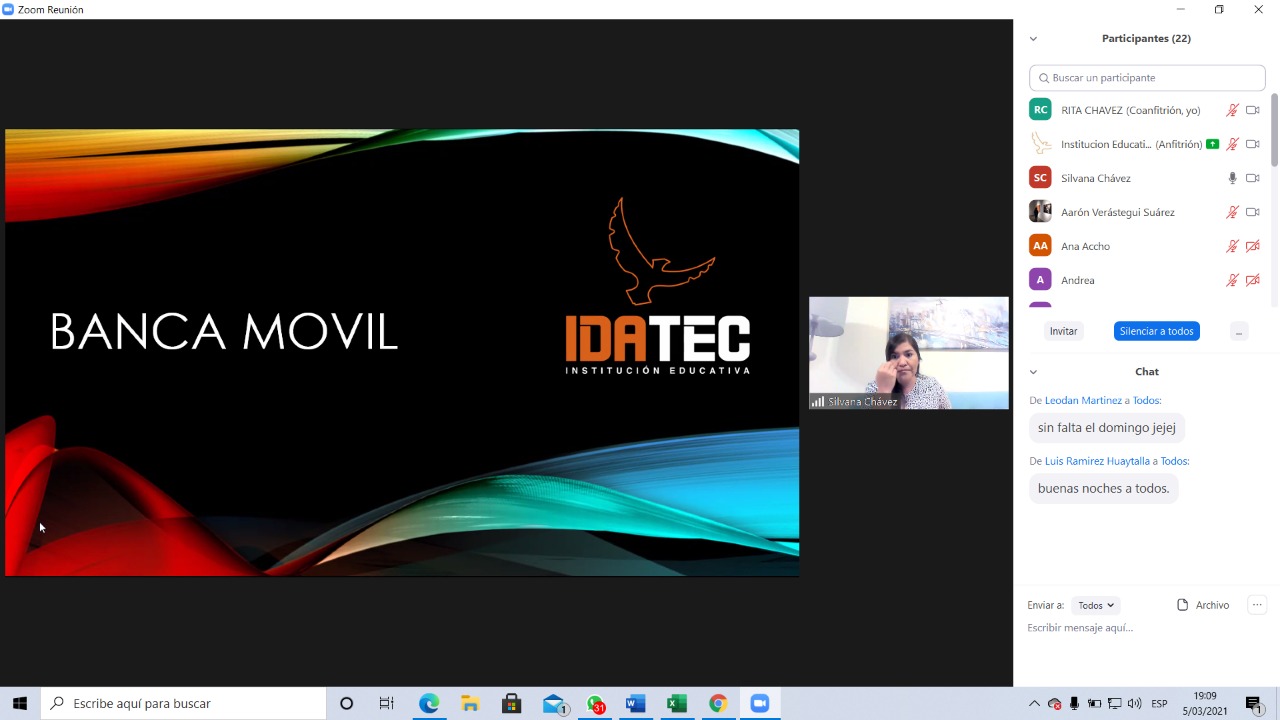The height and width of the screenshot is (720, 1280).
Task: Click Silvana Chávez video thumbnail
Action: (909, 353)
